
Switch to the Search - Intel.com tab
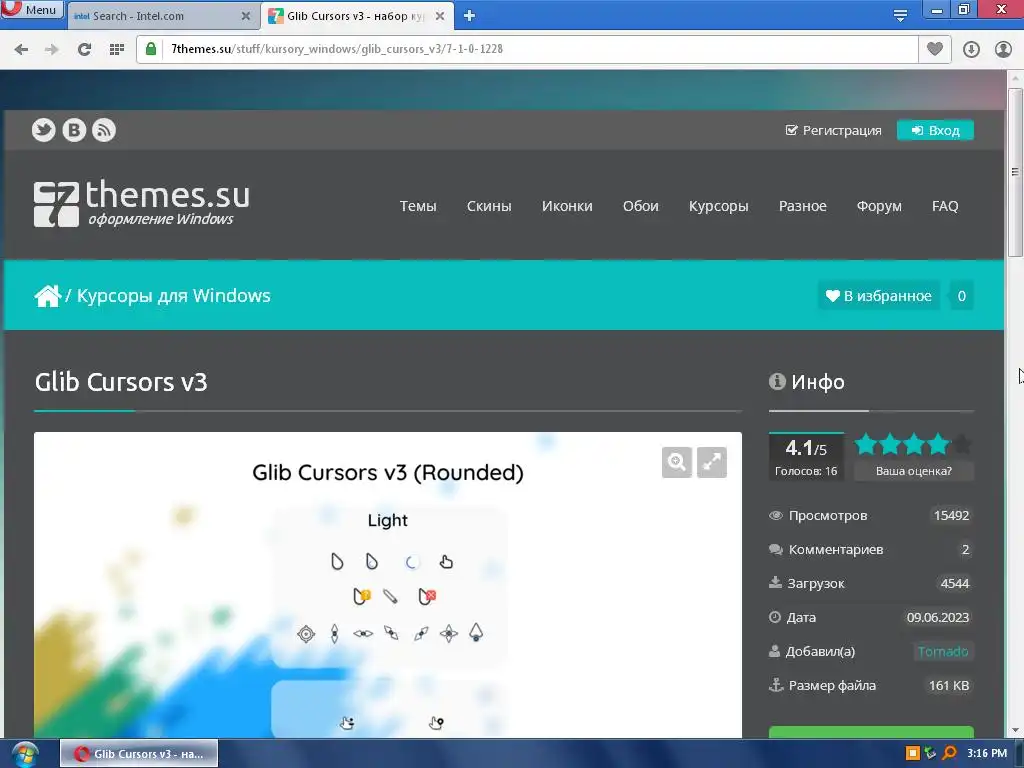point(155,16)
